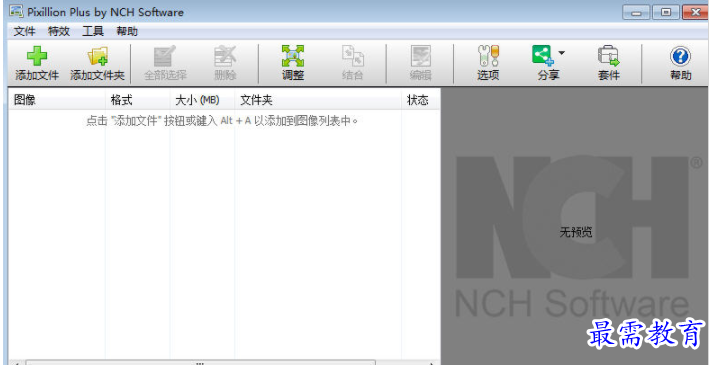Sort by the 大小 (MB) column header
Viewport: 711px width, 365px height.
pyautogui.click(x=202, y=100)
